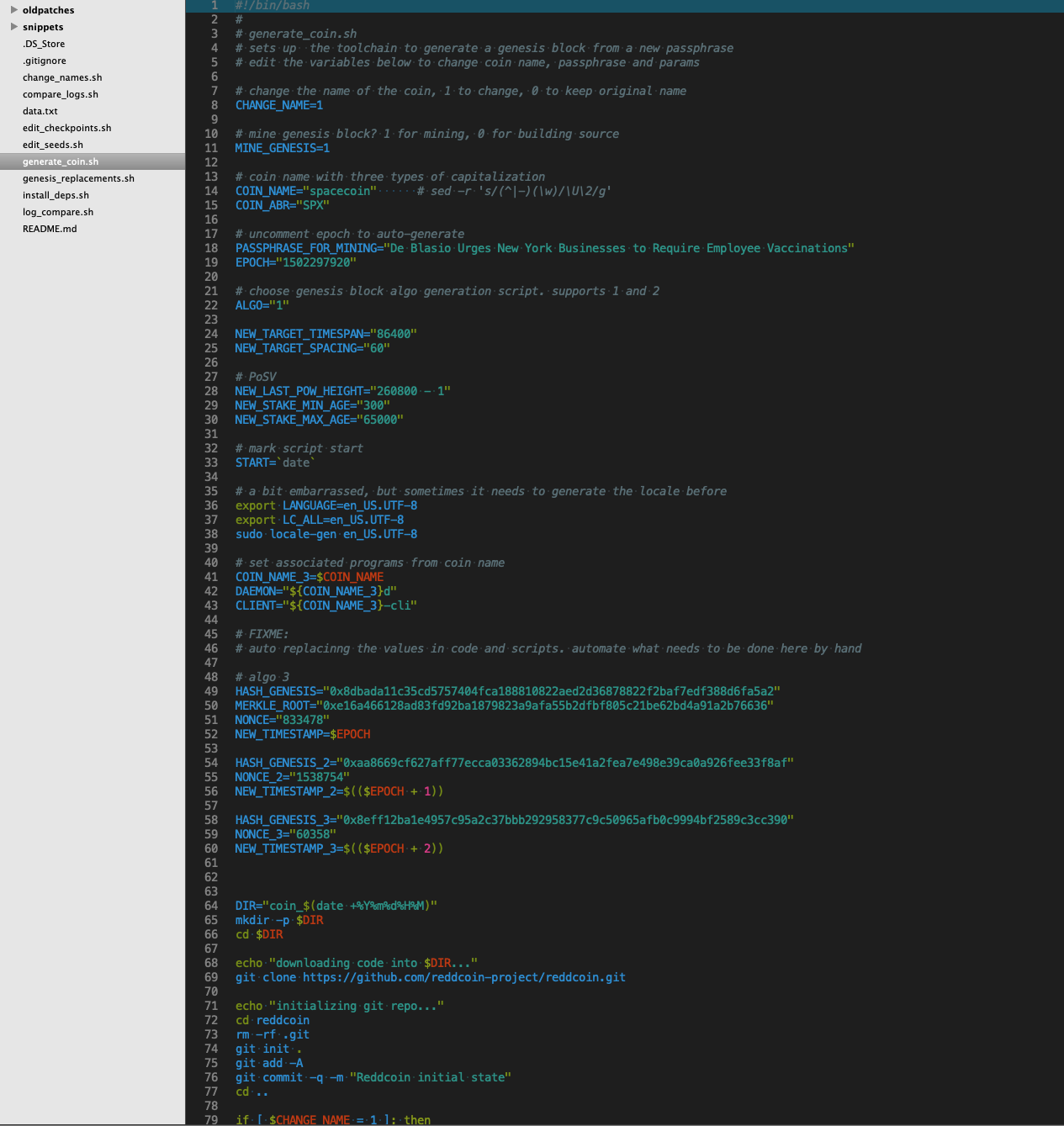Open log_compare.sh script
Screen dimensions: 1064x1126
pyautogui.click(x=58, y=212)
